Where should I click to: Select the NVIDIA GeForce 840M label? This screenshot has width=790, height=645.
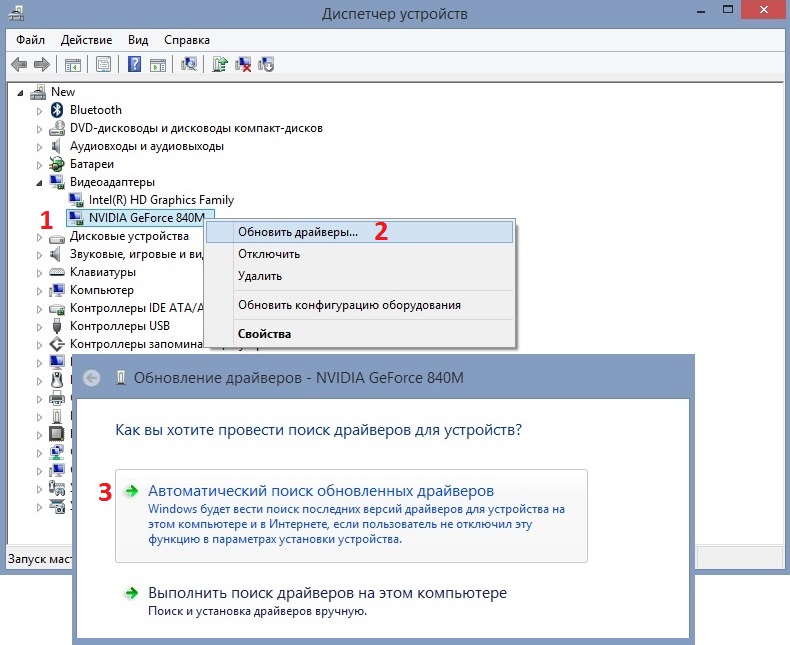tap(147, 218)
